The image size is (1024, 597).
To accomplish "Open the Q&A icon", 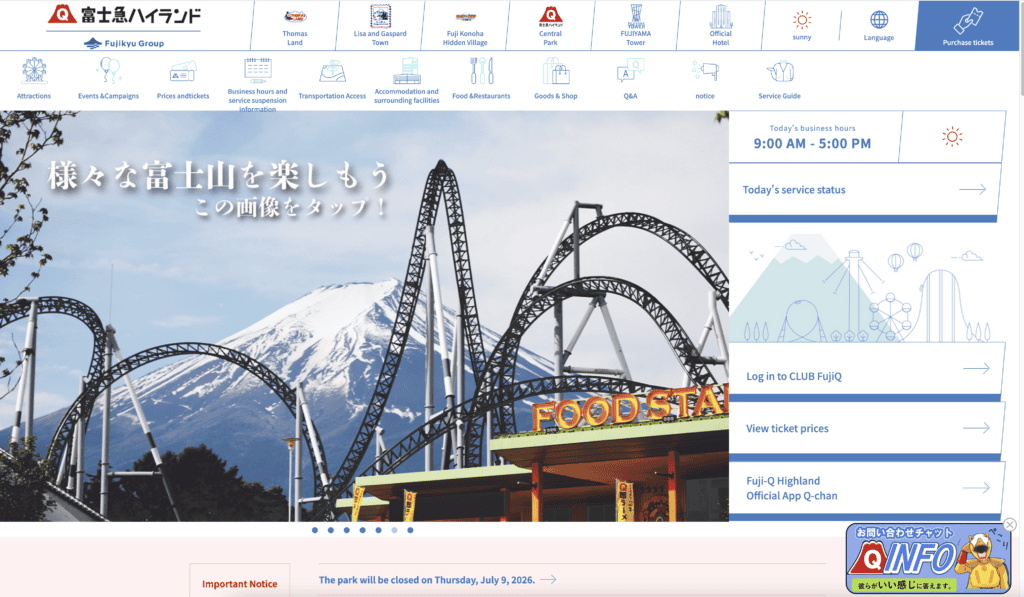I will click(630, 71).
